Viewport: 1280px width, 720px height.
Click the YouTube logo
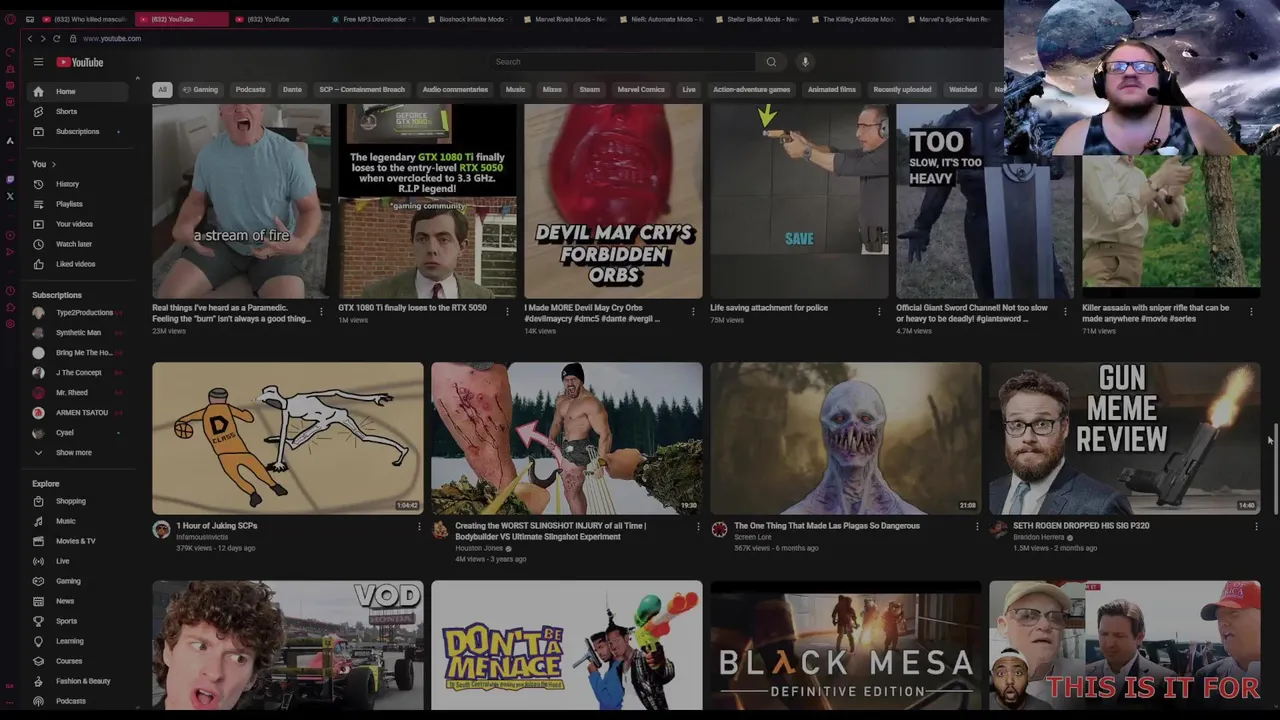80,62
